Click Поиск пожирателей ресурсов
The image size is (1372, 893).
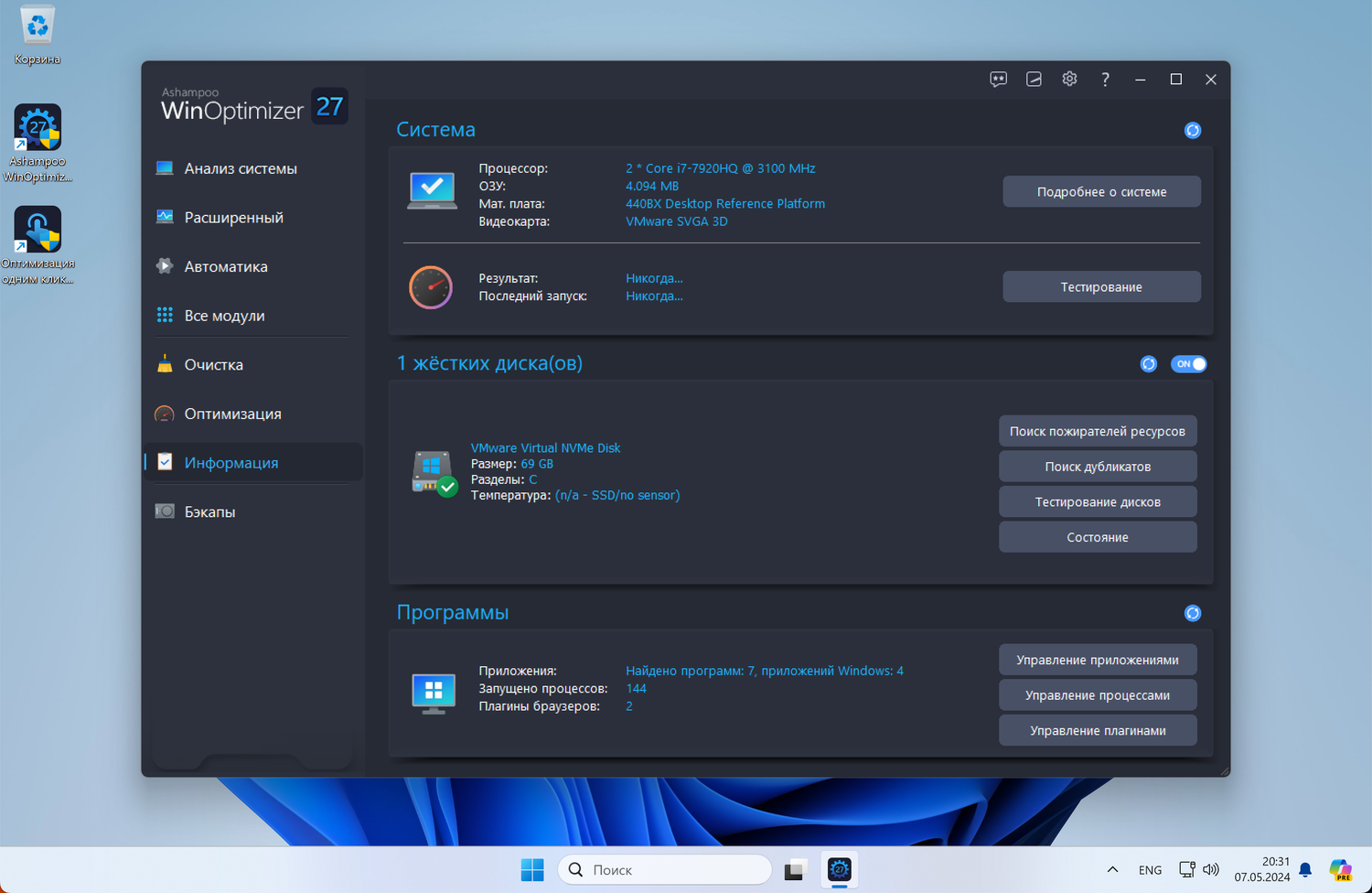(x=1098, y=431)
